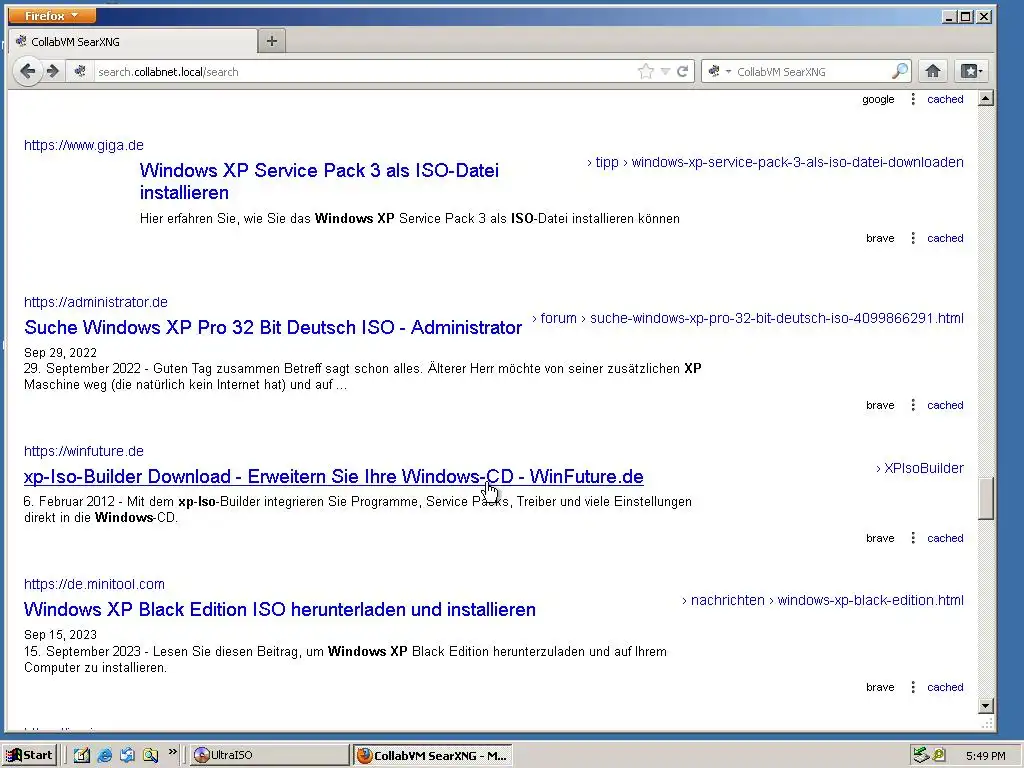Go to the Firefox home page button
This screenshot has width=1024, height=768.
[x=933, y=71]
